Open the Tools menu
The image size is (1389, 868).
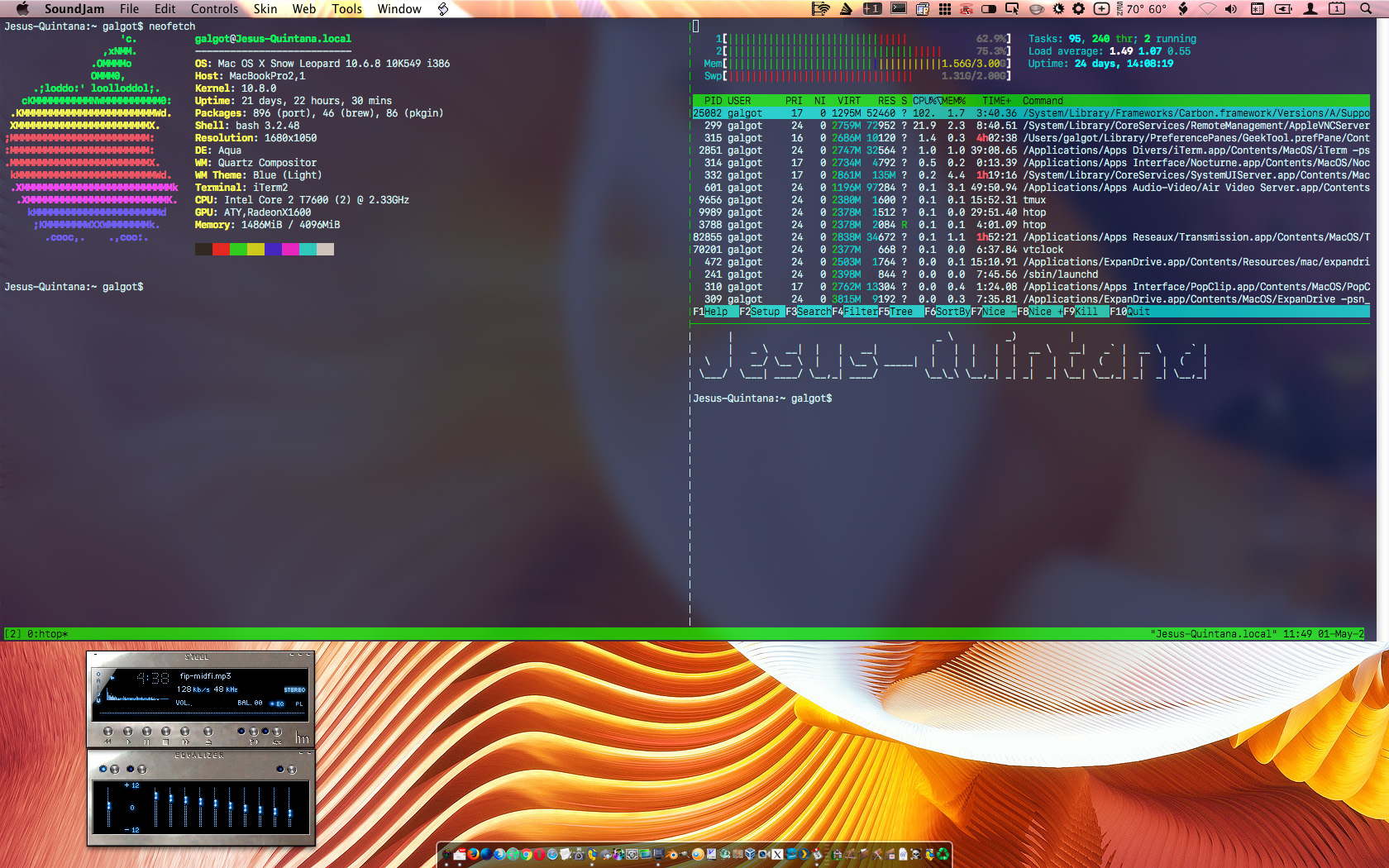tap(346, 9)
